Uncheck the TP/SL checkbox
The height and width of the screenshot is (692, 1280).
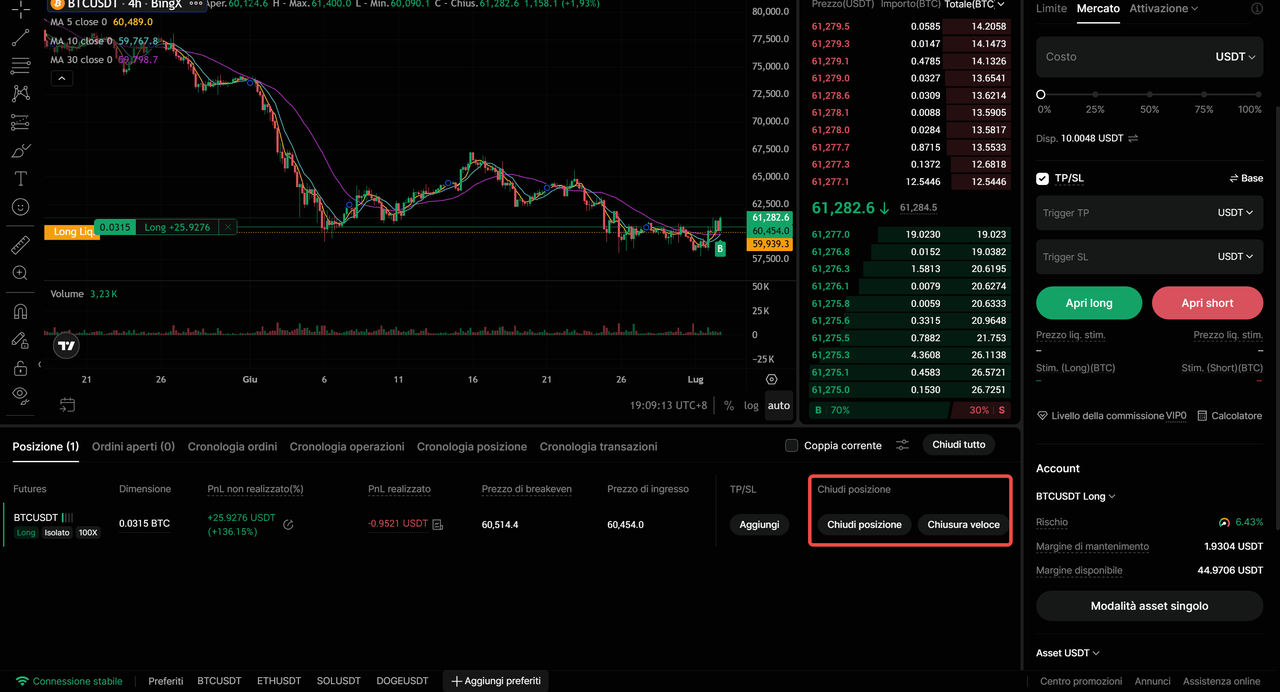(1043, 178)
